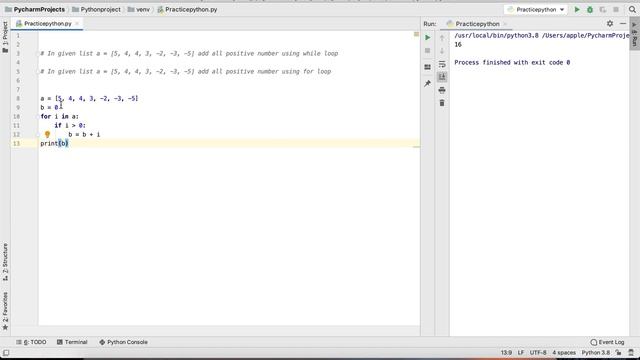This screenshot has height=360, width=640.
Task: Open the Terminal tool window
Action: [72, 342]
